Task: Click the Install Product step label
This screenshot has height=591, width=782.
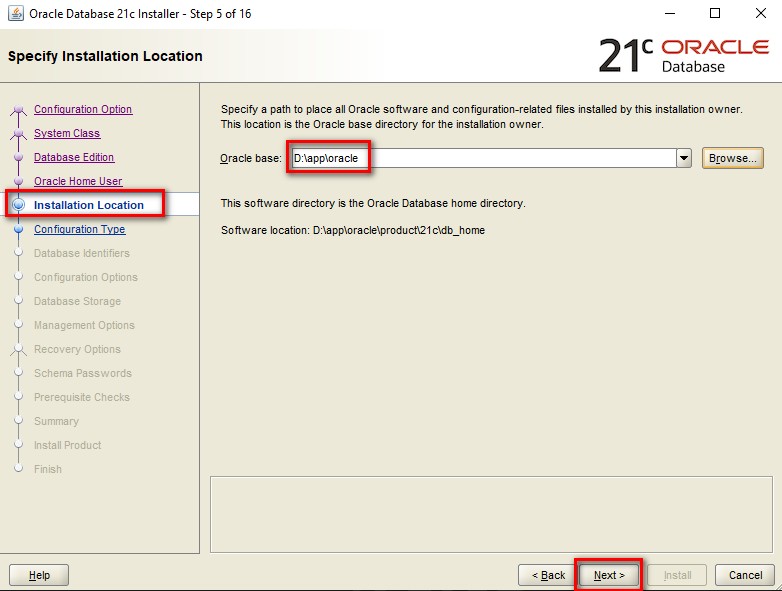Action: (67, 445)
